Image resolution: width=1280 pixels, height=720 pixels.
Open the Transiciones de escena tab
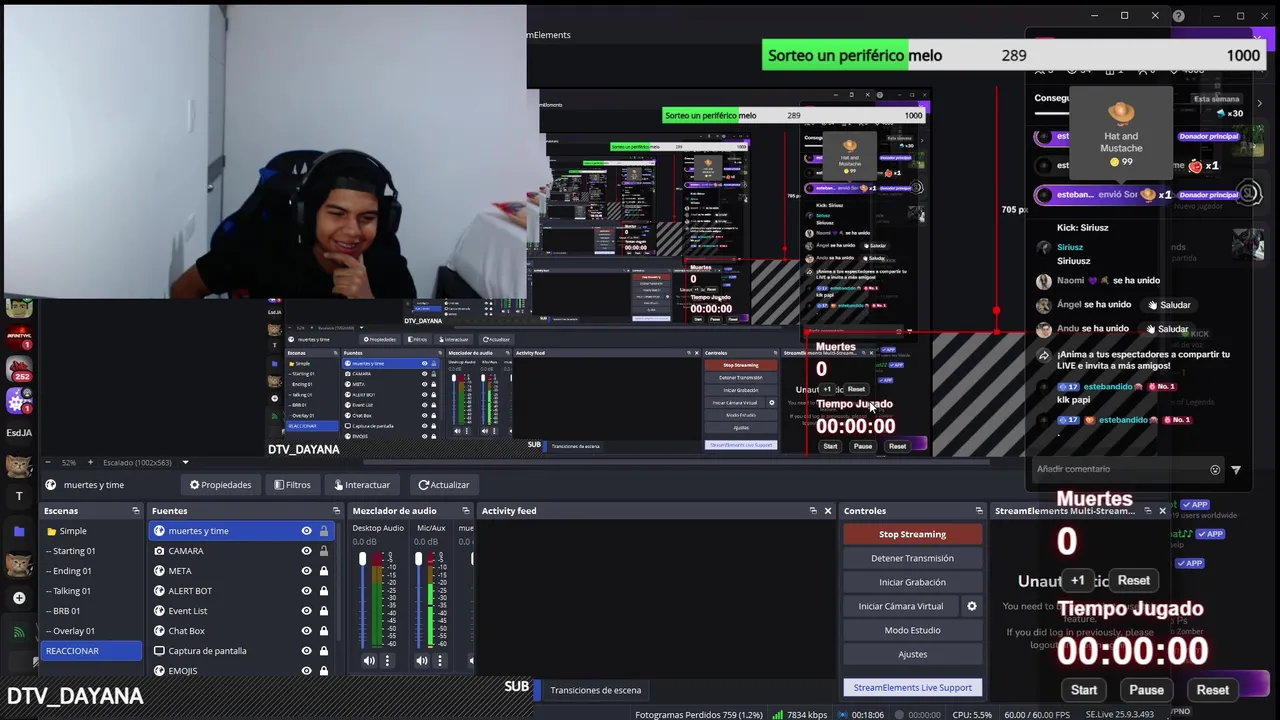click(x=595, y=690)
